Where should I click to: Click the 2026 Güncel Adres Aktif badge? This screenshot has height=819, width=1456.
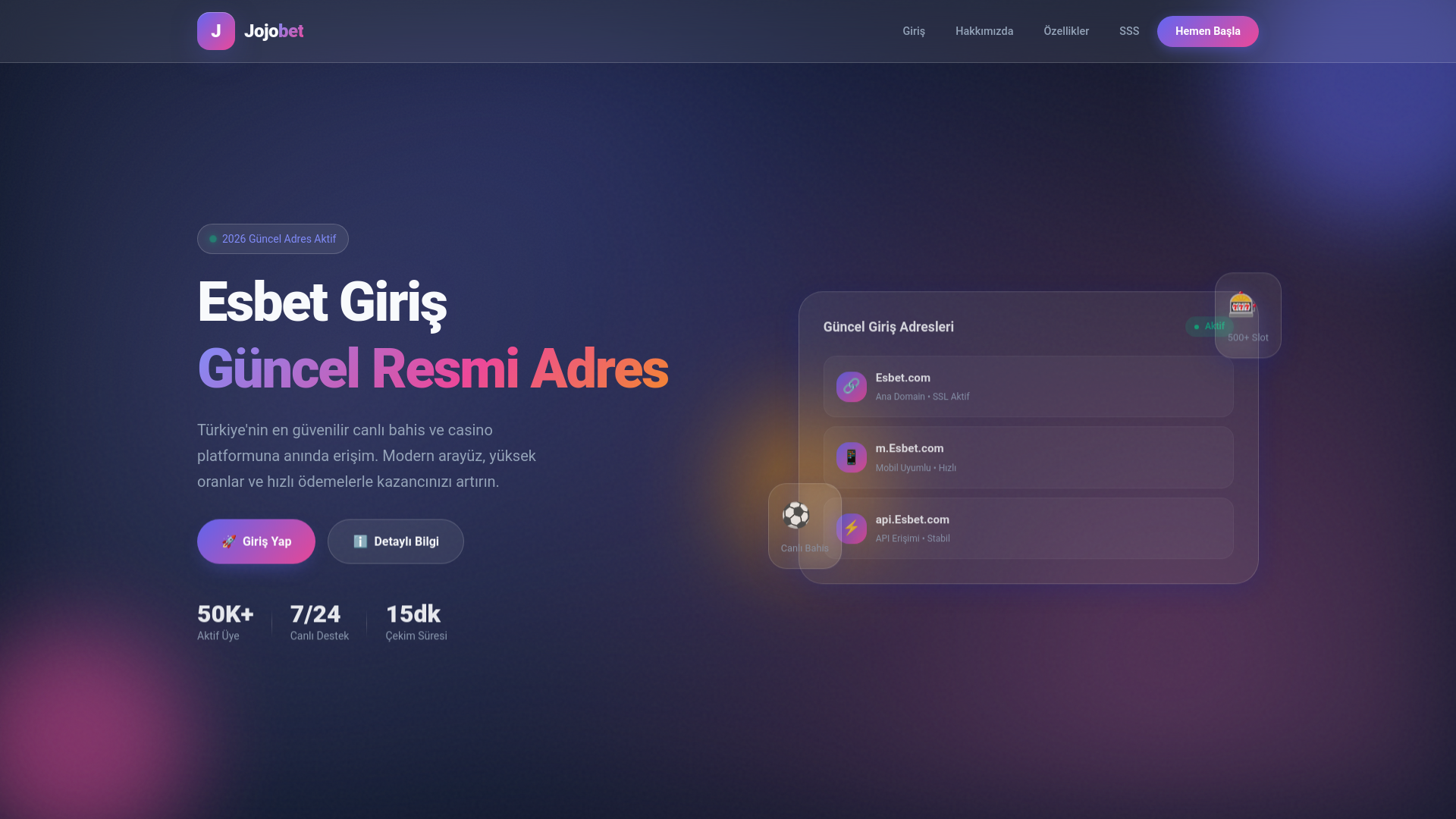click(273, 239)
